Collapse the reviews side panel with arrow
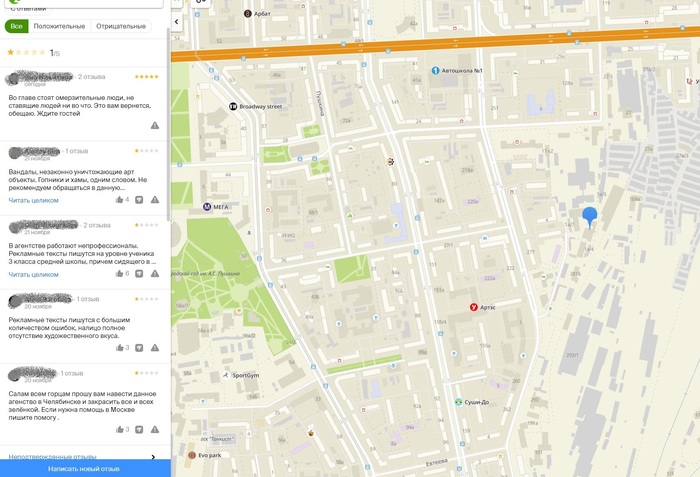This screenshot has height=477, width=700. click(x=177, y=21)
